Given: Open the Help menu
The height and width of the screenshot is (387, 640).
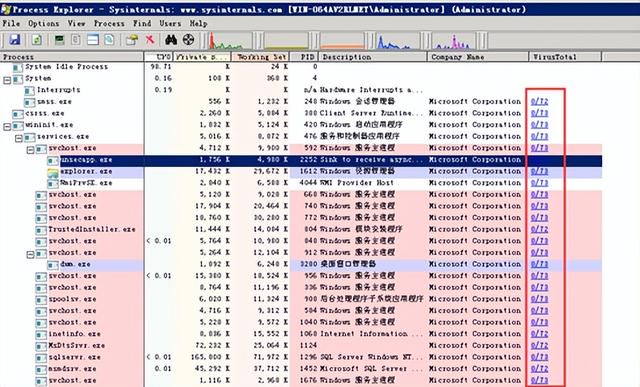Looking at the screenshot, I should click(198, 24).
